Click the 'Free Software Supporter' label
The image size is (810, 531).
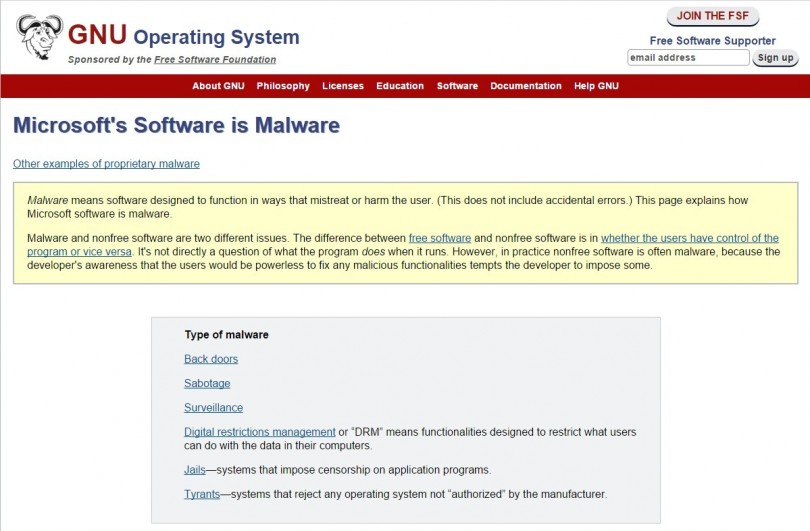click(x=712, y=40)
